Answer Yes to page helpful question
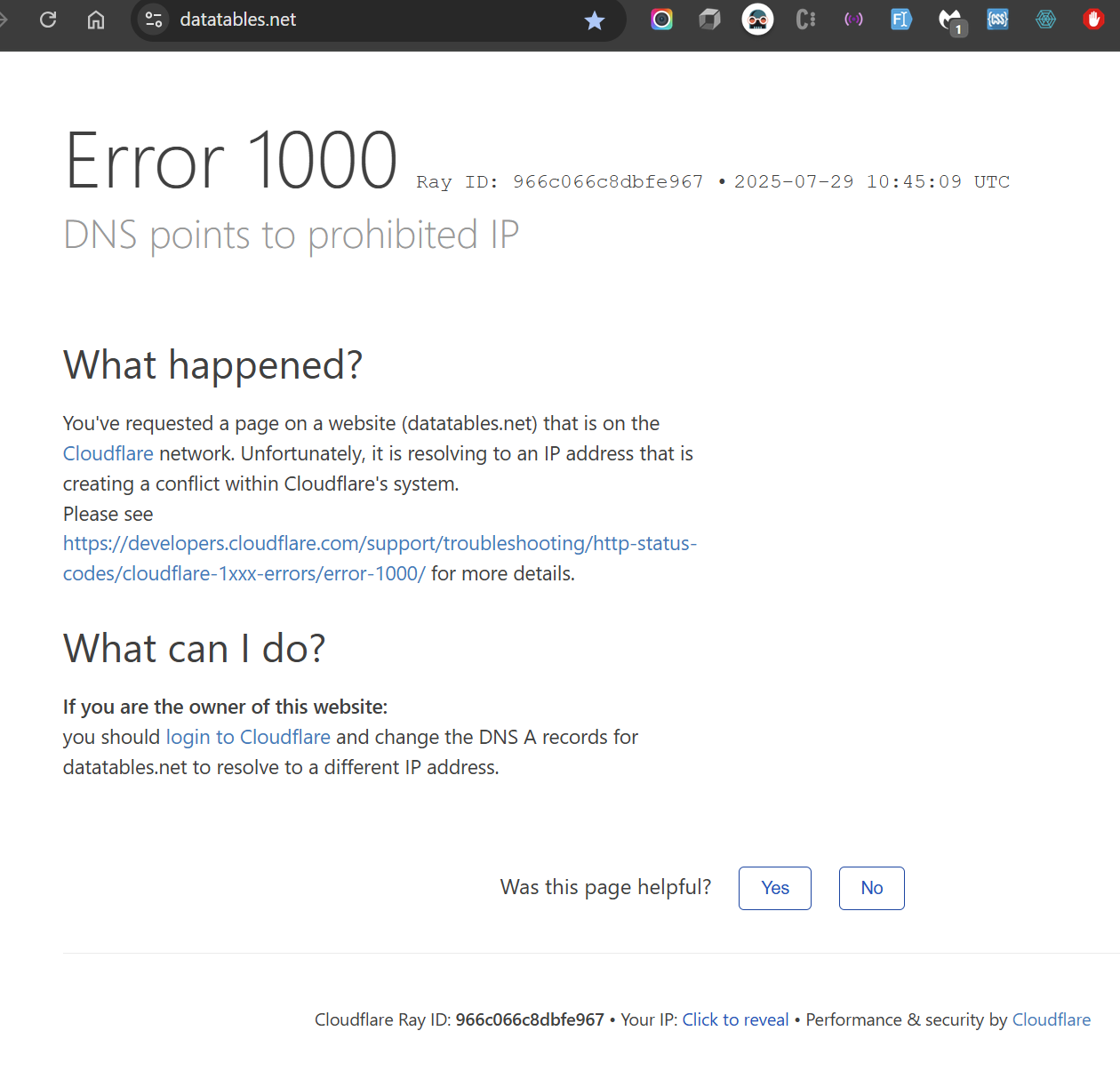 tap(775, 888)
